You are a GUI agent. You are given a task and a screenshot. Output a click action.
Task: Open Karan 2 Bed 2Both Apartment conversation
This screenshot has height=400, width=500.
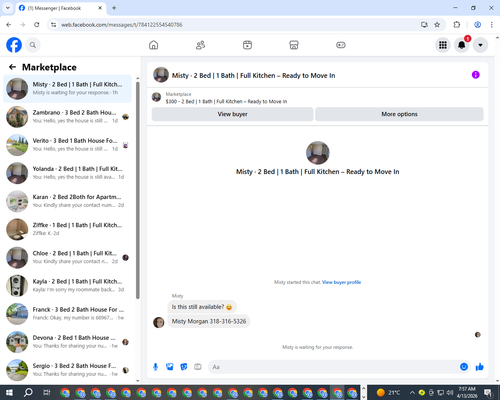click(x=67, y=201)
